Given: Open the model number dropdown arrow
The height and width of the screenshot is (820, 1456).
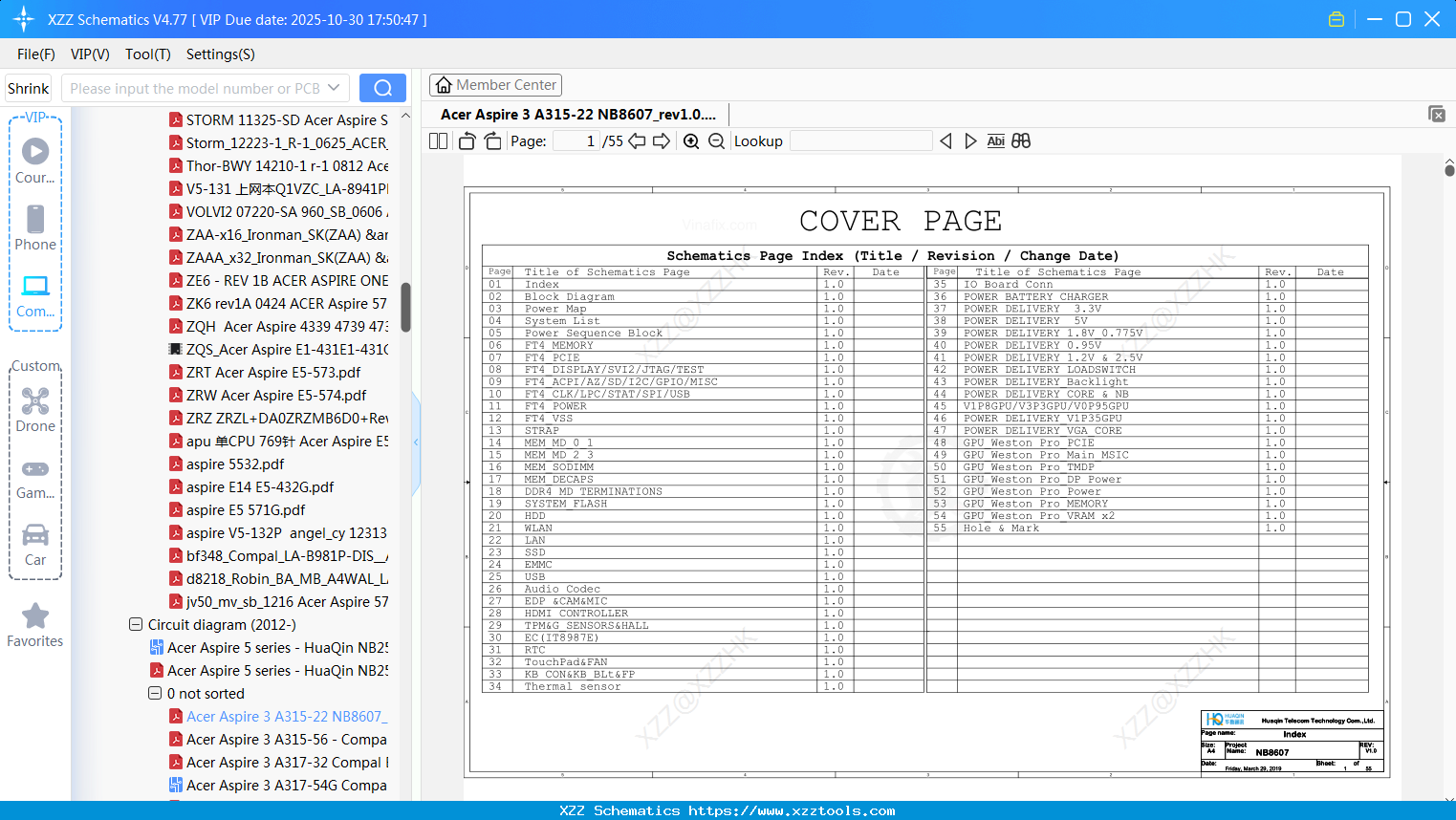Looking at the screenshot, I should point(334,88).
